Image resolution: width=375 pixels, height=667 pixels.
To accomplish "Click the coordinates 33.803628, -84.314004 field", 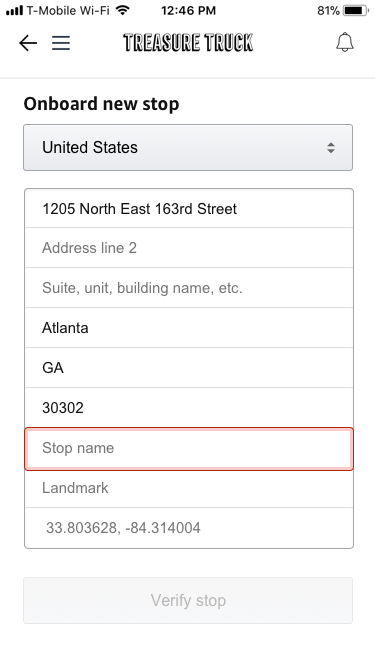I will [x=189, y=528].
